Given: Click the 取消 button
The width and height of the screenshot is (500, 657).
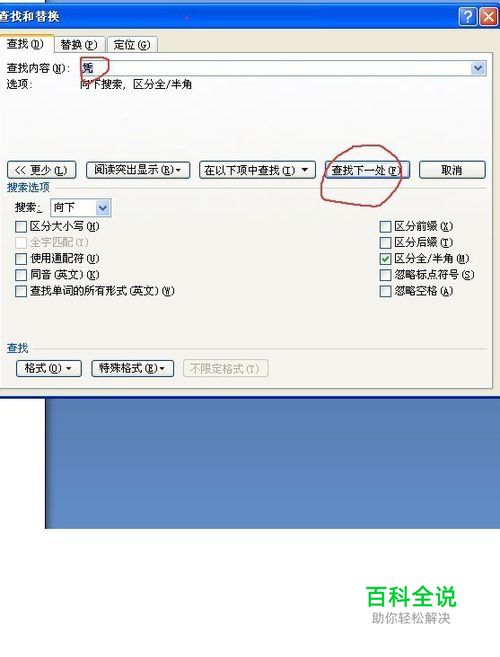Looking at the screenshot, I should (452, 170).
